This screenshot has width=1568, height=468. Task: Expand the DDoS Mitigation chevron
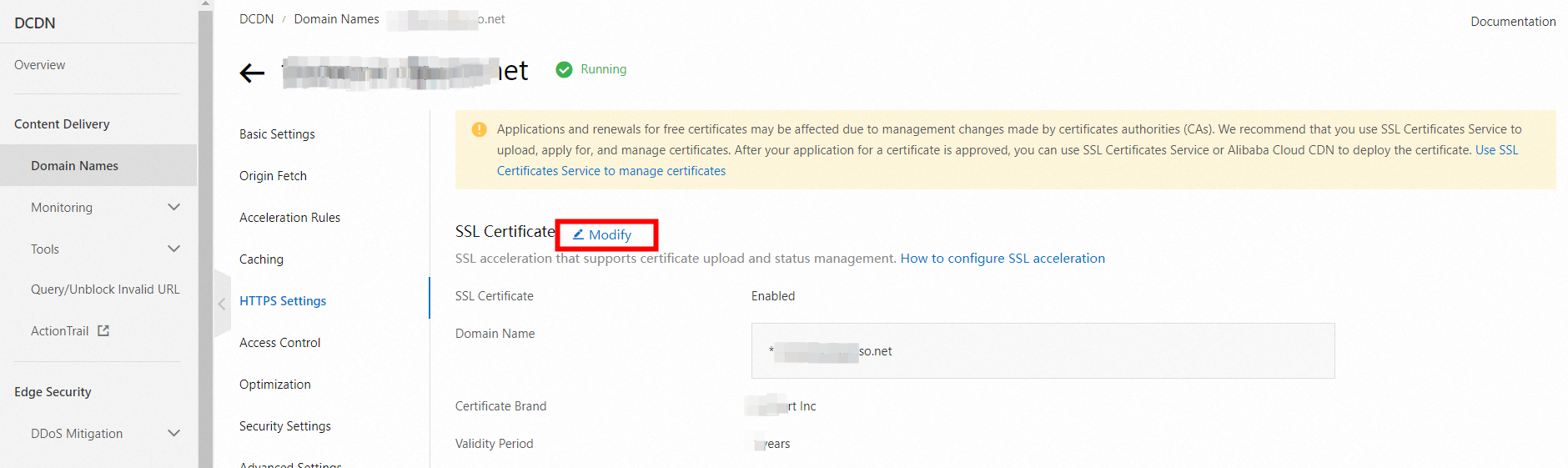173,433
